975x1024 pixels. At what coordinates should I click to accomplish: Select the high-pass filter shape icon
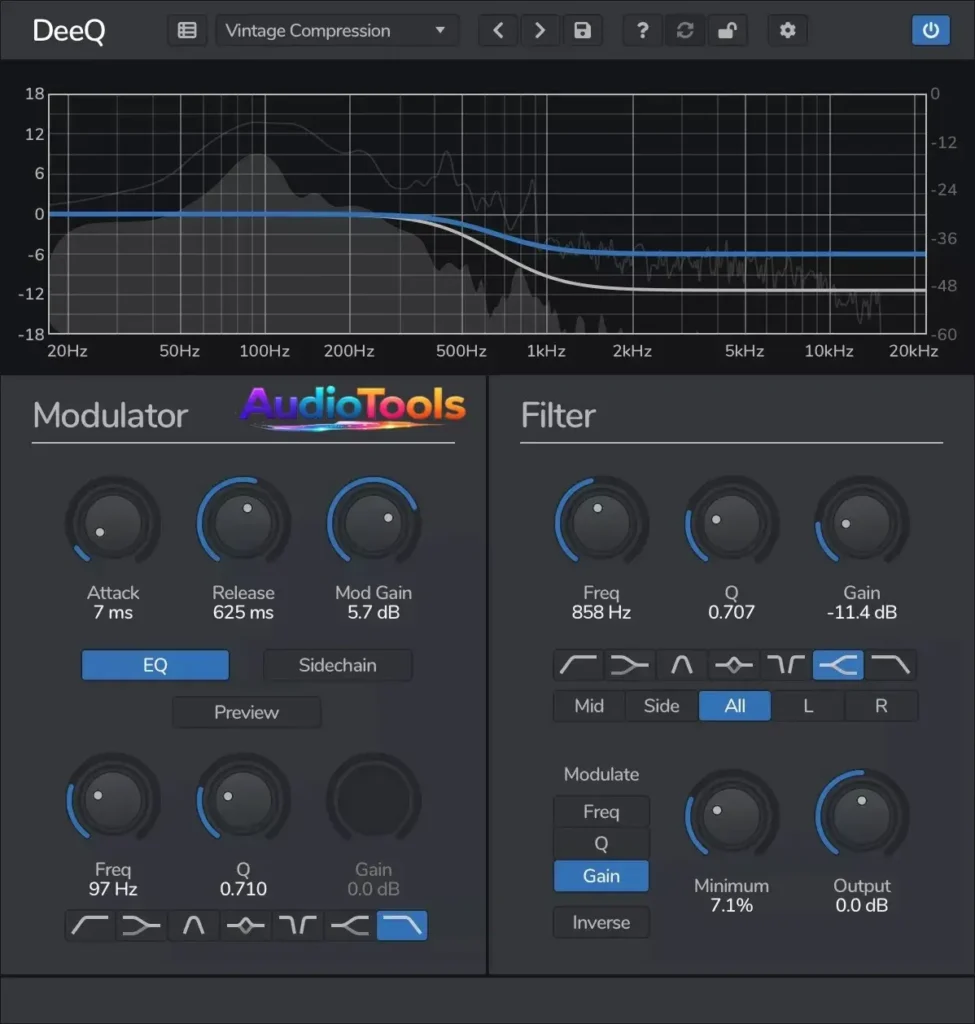coord(577,664)
